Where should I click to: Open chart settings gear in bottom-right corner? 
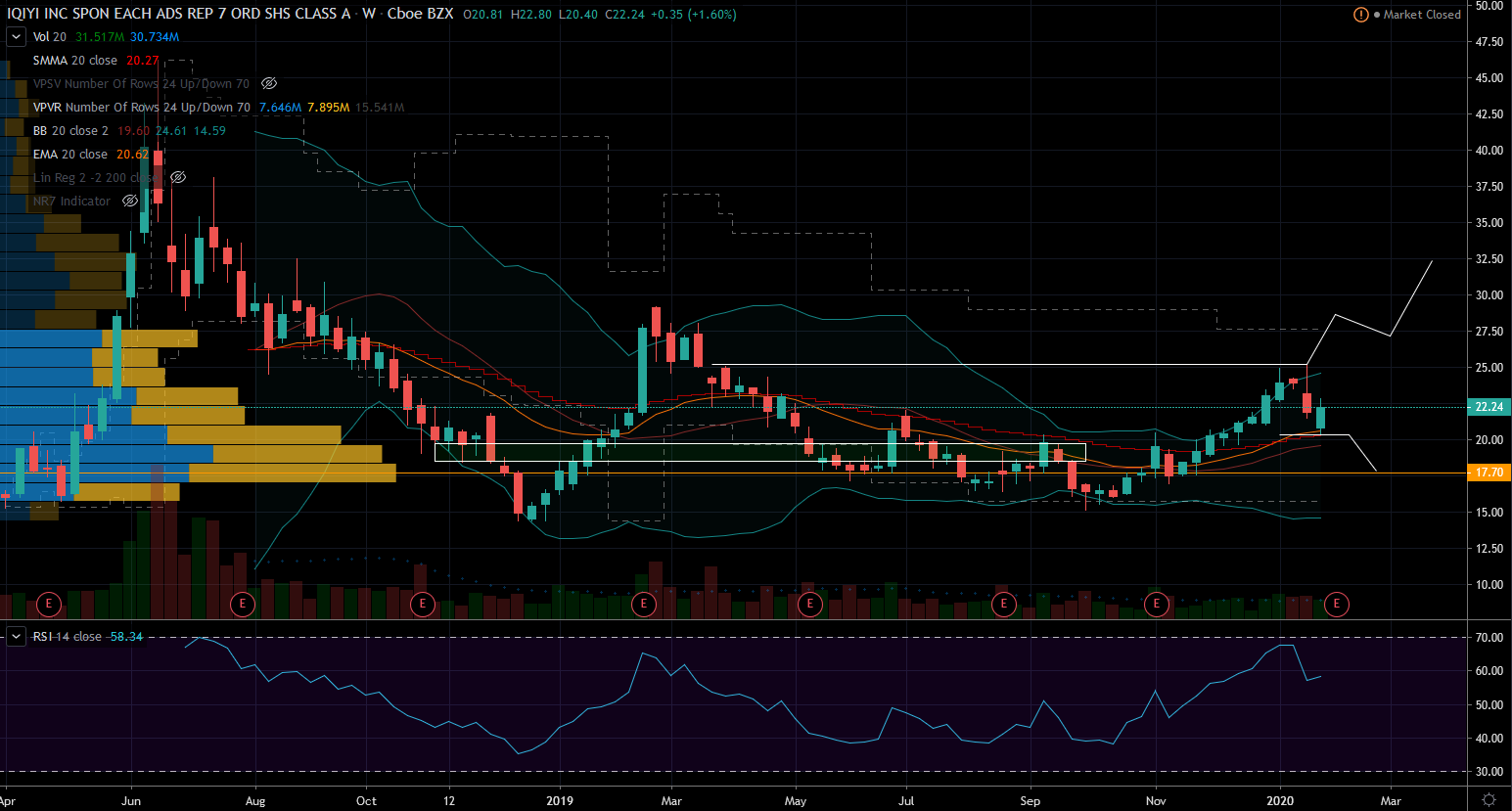coord(1489,799)
